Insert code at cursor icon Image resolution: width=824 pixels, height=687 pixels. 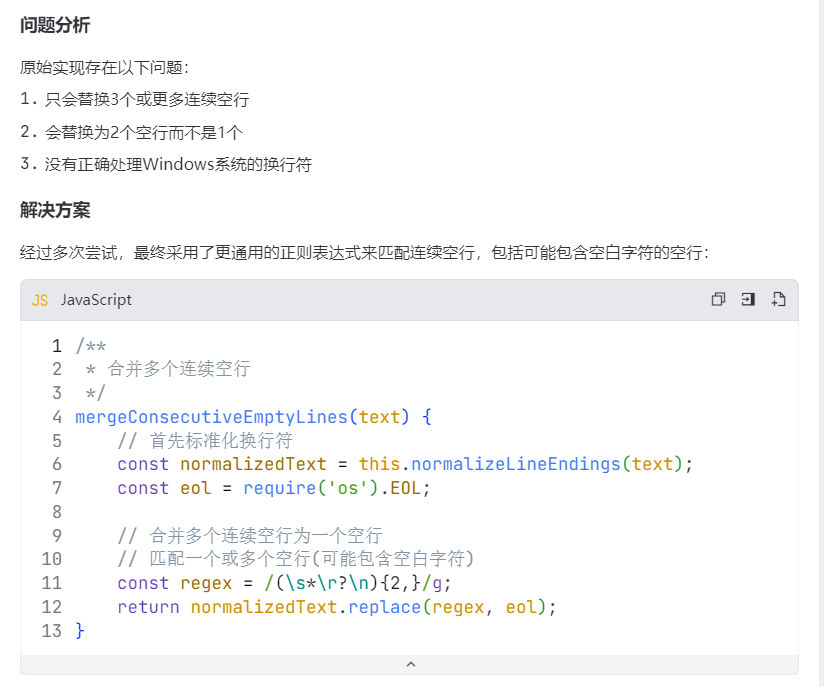tap(747, 300)
